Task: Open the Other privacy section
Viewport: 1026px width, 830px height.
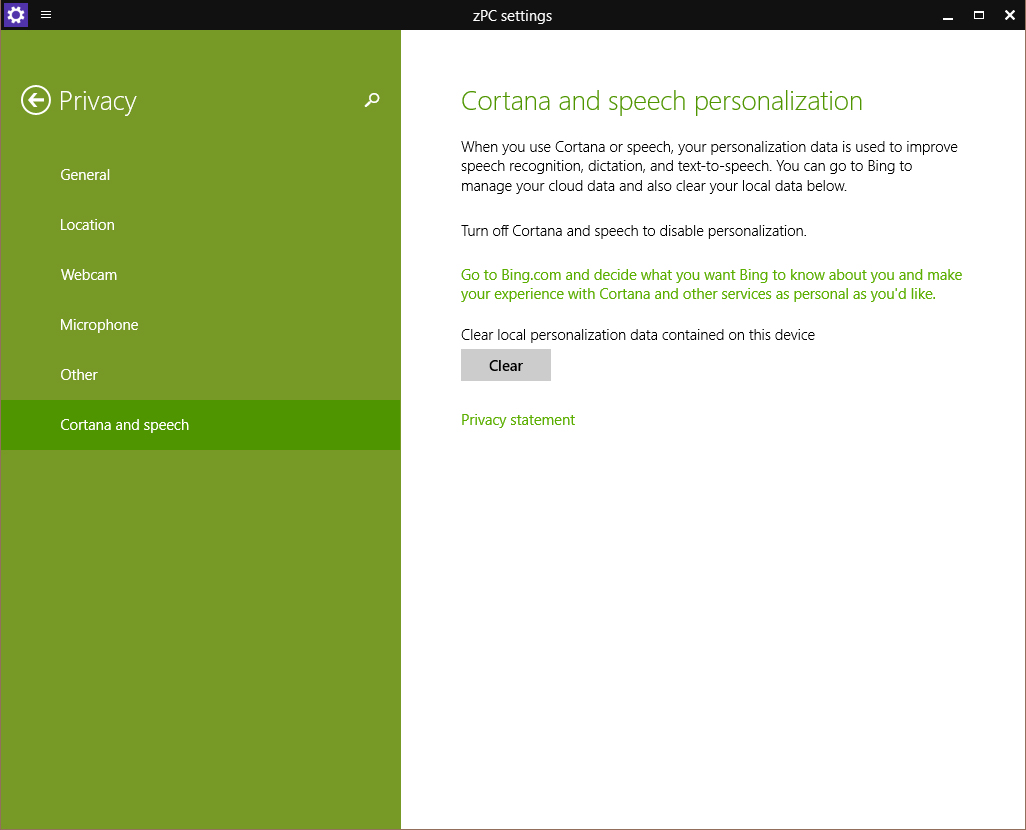Action: tap(200, 374)
